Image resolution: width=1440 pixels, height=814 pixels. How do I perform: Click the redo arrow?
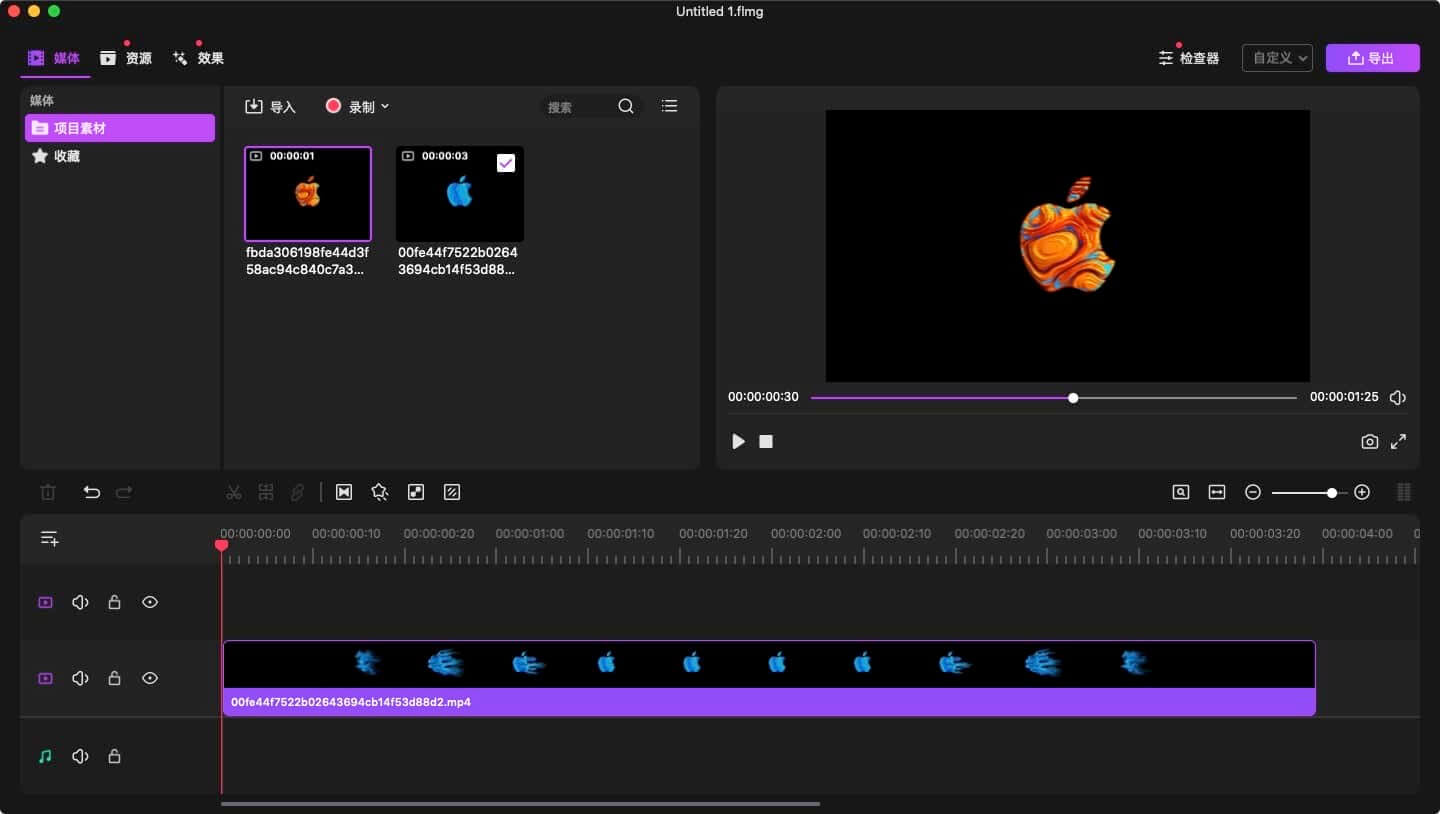124,492
